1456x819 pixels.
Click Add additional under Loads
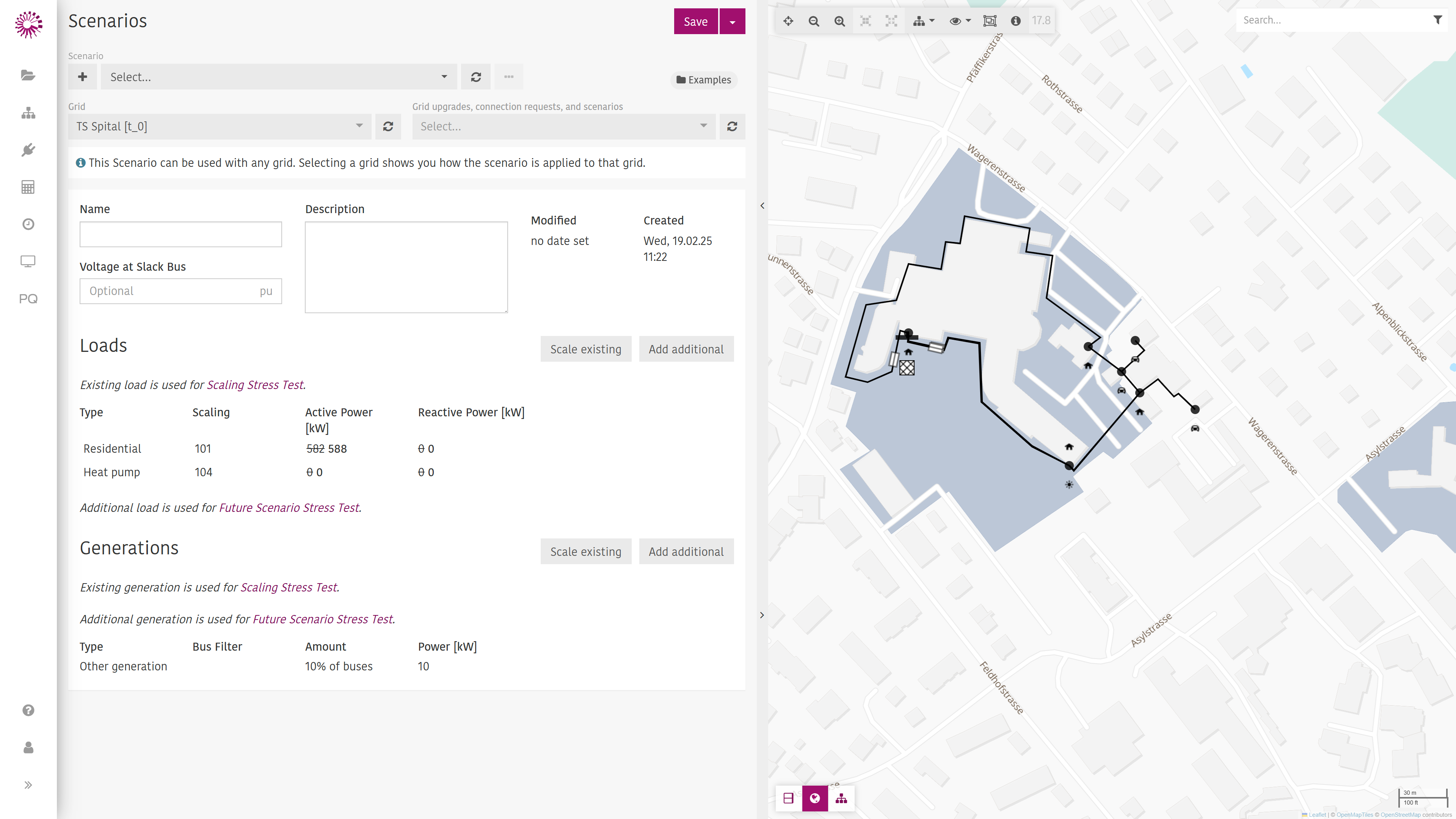[x=686, y=349]
